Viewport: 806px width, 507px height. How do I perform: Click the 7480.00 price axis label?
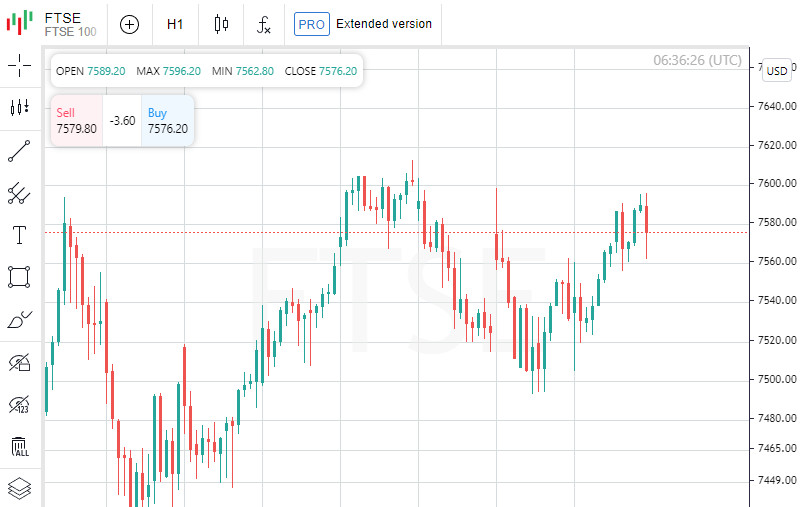pos(777,418)
